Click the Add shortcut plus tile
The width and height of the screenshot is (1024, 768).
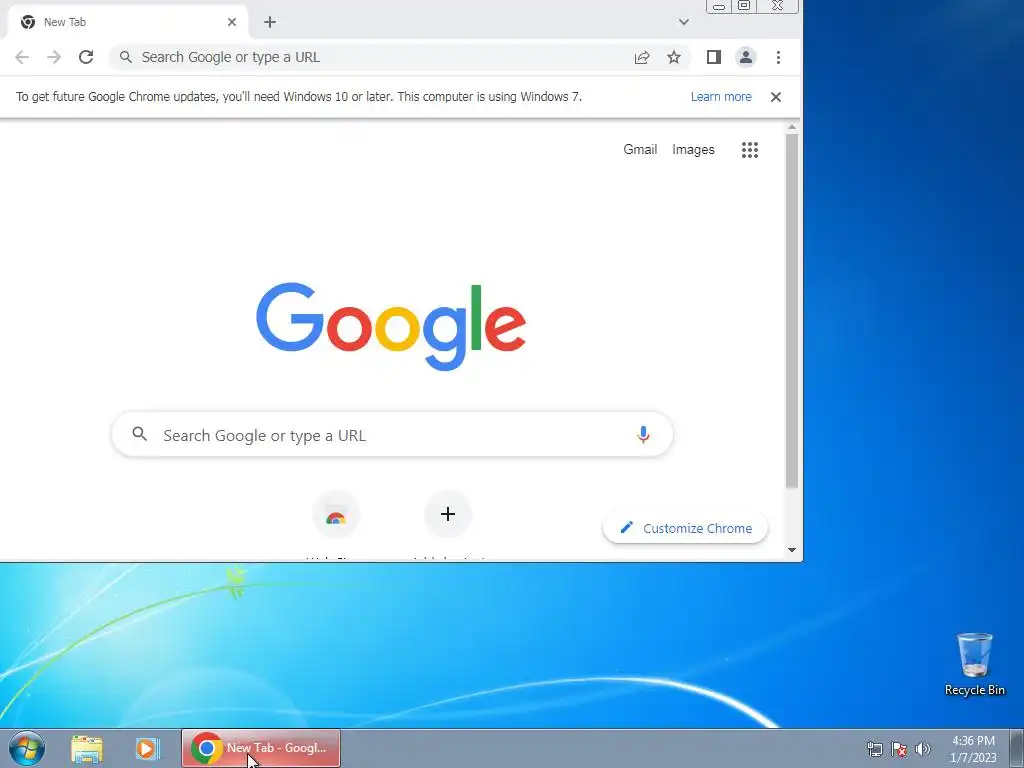coord(448,515)
